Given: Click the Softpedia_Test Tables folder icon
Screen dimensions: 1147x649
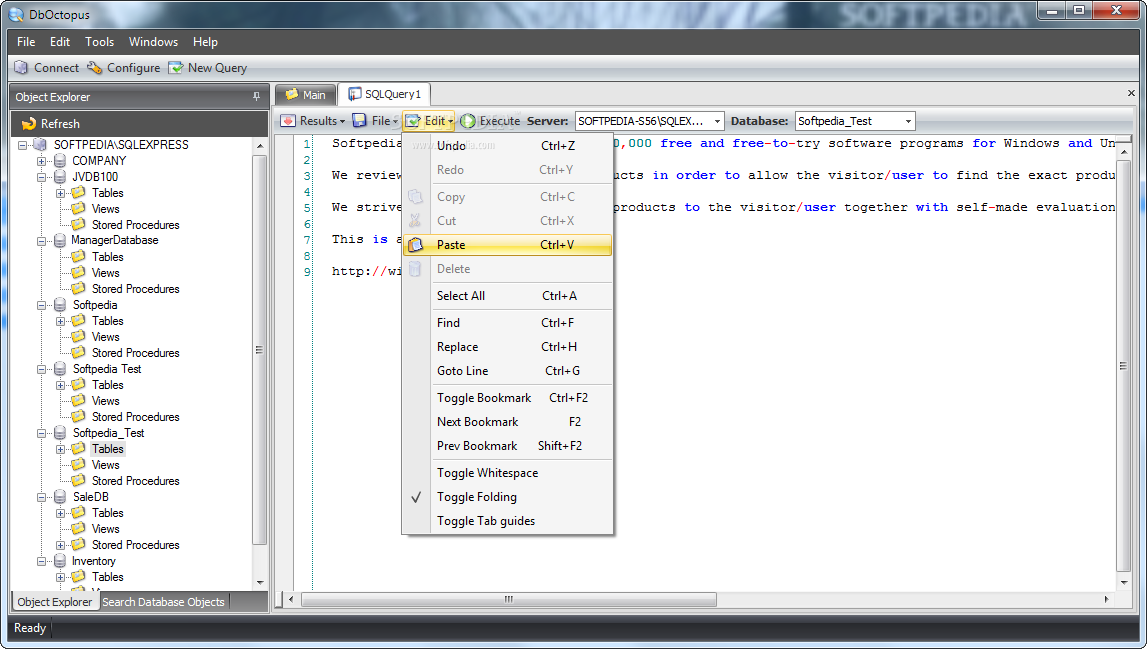Looking at the screenshot, I should pos(78,449).
